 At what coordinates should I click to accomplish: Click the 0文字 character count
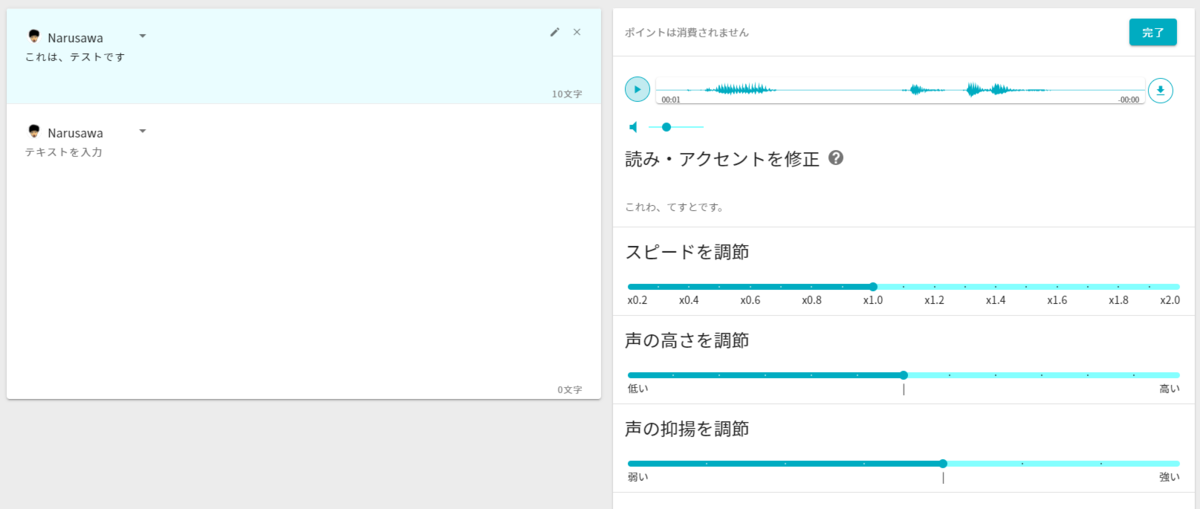coord(570,390)
